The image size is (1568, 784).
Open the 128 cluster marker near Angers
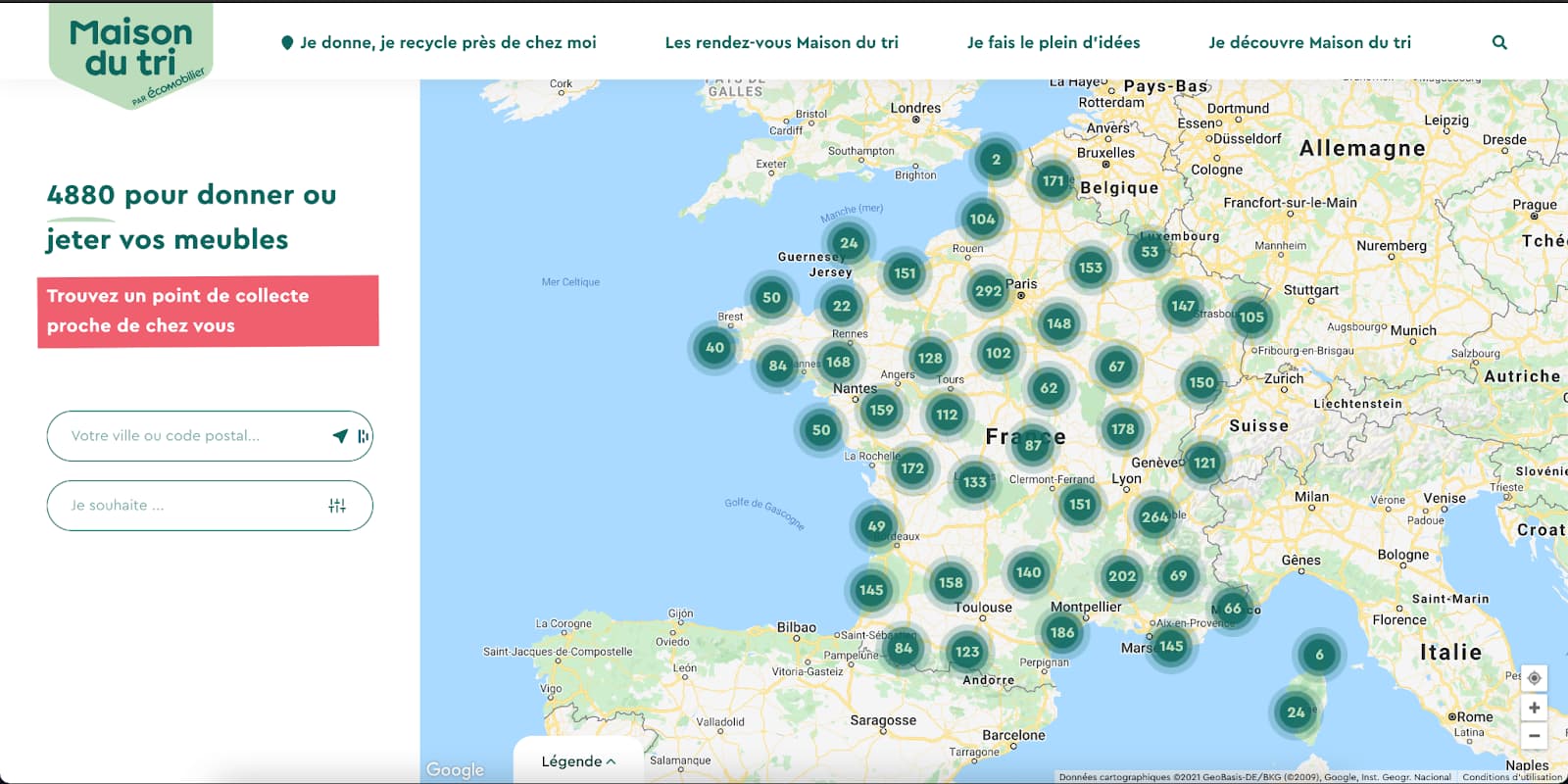coord(930,359)
